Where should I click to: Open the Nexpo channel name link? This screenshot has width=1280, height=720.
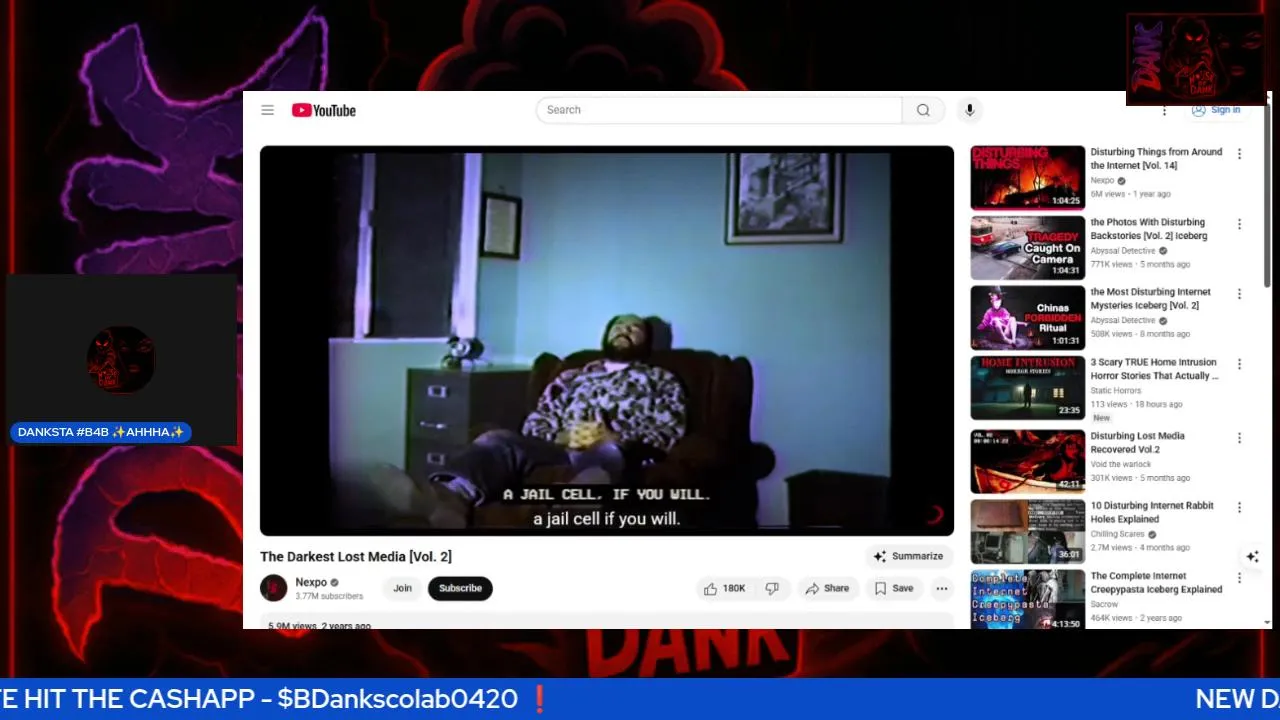311,582
